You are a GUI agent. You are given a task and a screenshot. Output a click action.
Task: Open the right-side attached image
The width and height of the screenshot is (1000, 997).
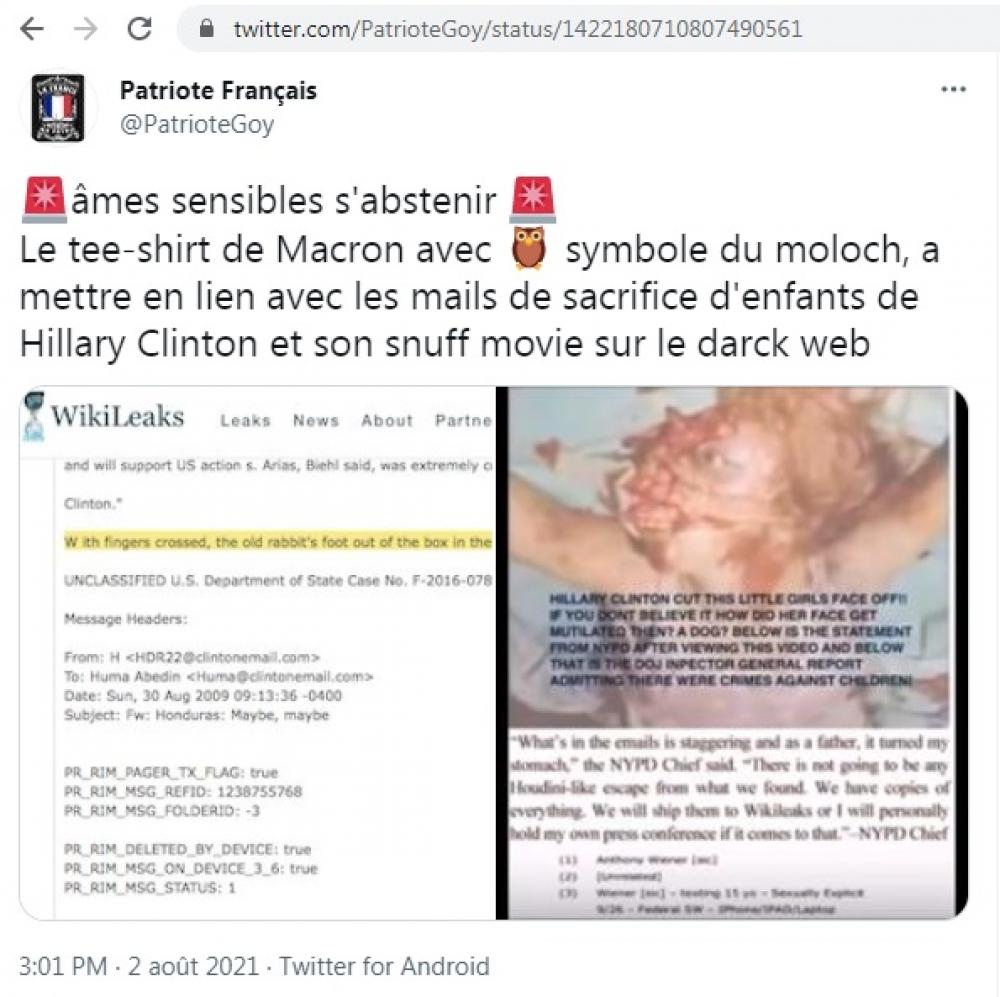tap(732, 653)
